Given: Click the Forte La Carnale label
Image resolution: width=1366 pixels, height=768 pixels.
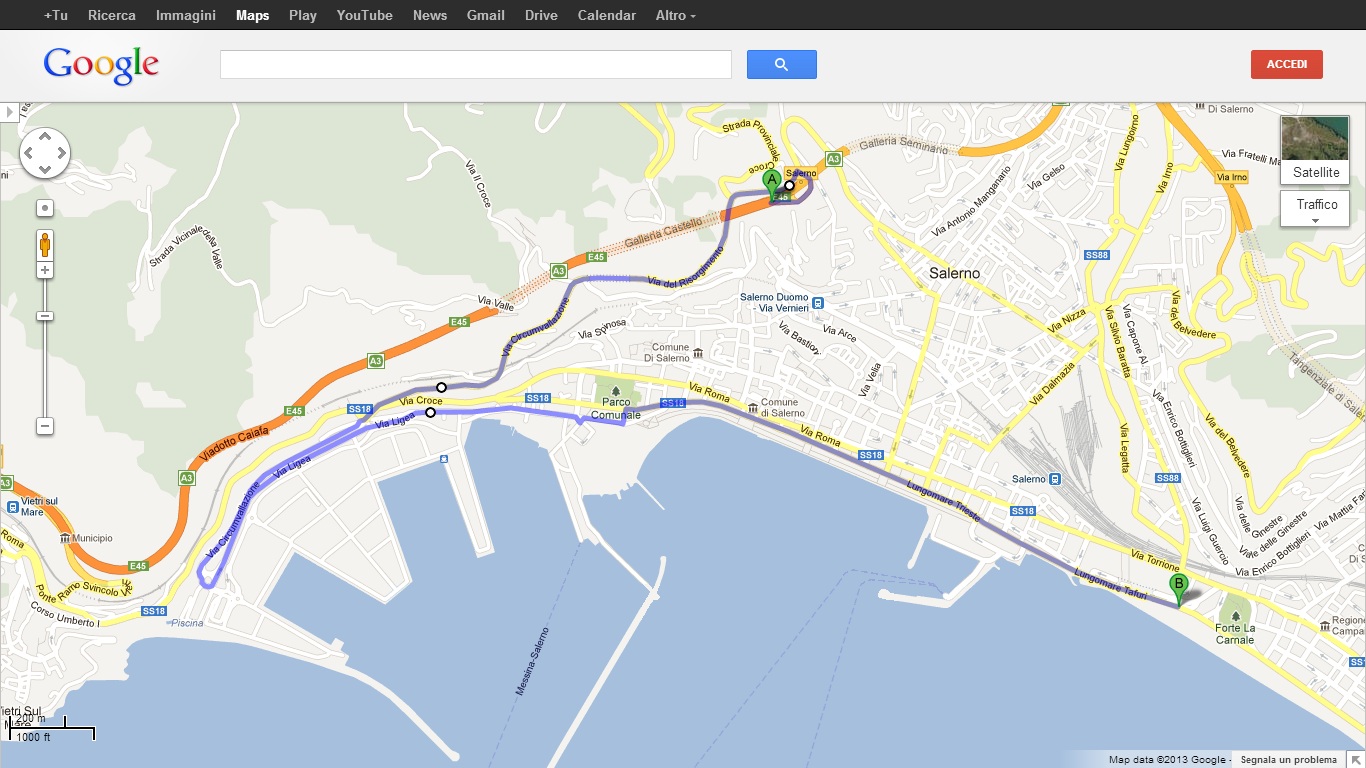Looking at the screenshot, I should 1234,635.
